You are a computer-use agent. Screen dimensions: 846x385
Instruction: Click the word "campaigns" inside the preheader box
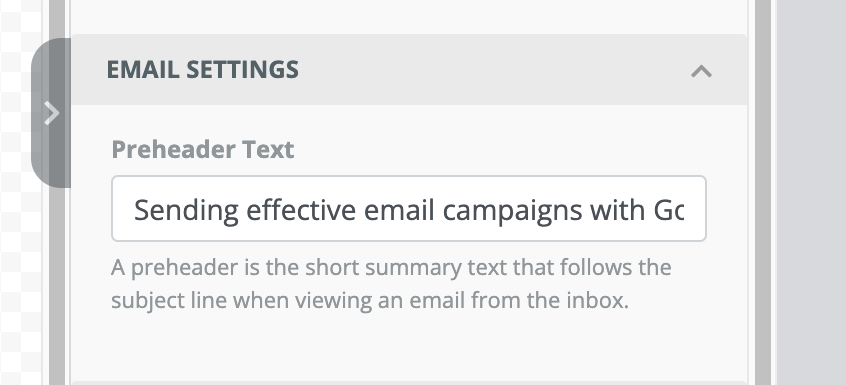pyautogui.click(x=512, y=210)
